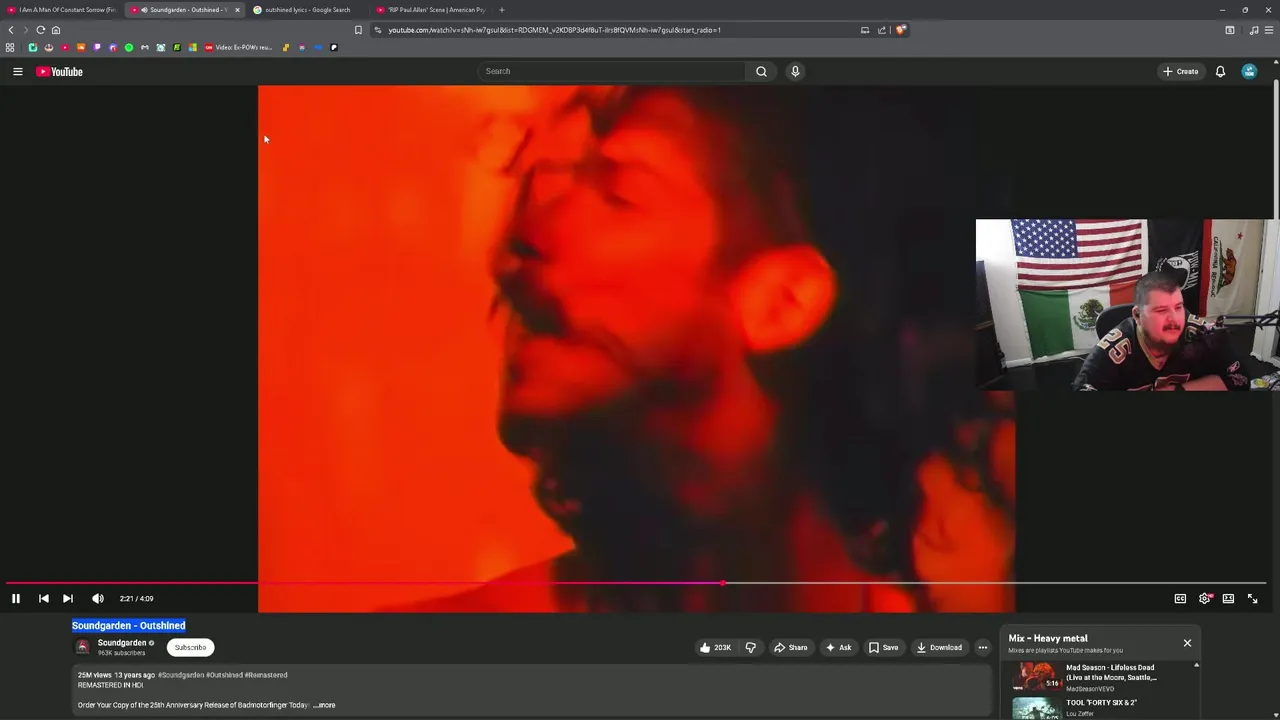Open the #Soundgarden hashtag
Screen dimensions: 1280x720
point(180,675)
